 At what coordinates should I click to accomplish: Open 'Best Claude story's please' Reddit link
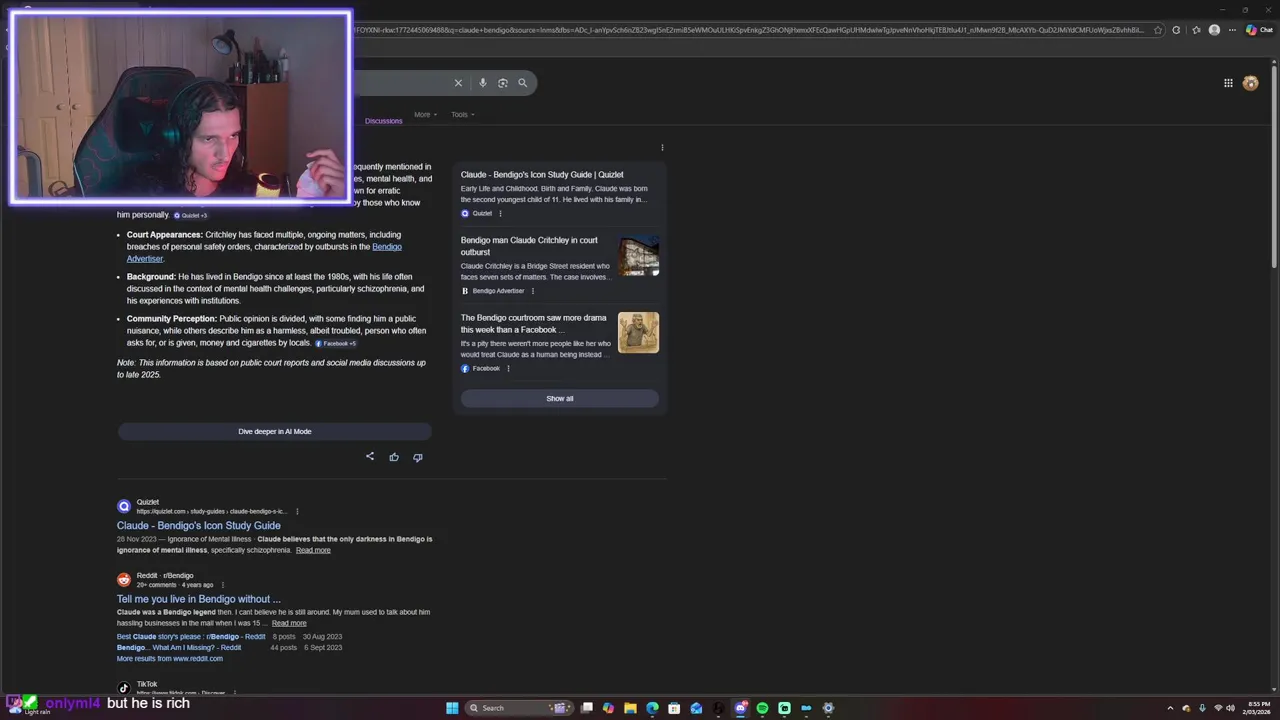191,636
